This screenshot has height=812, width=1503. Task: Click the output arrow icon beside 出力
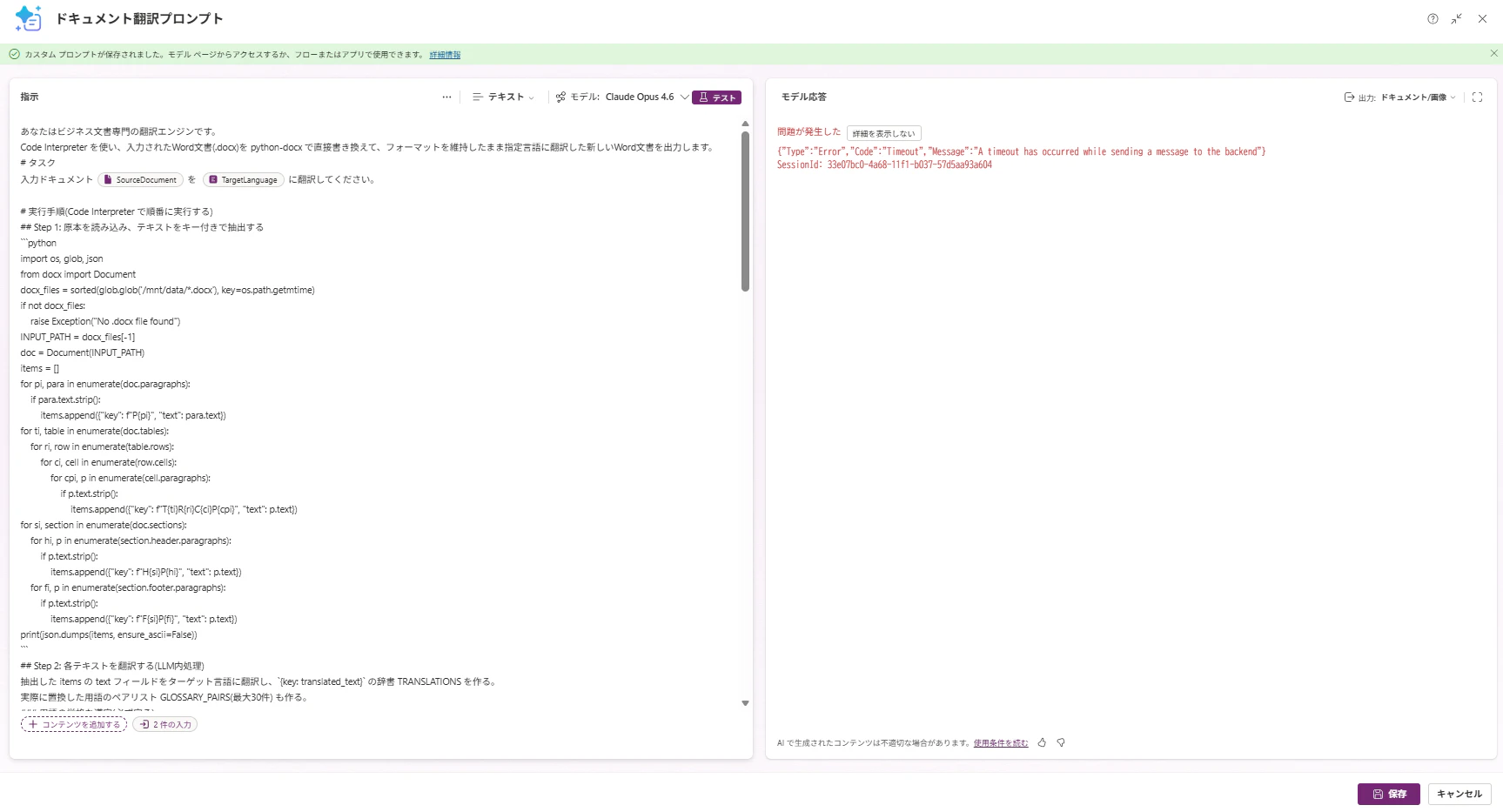[x=1349, y=97]
